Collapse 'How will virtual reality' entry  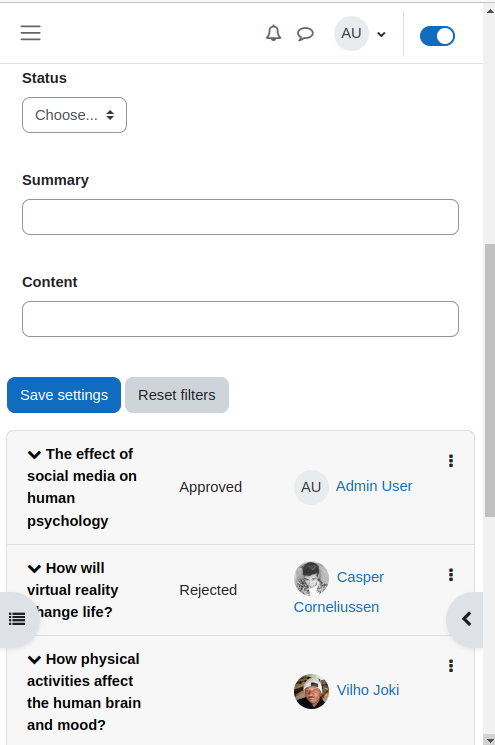tap(34, 569)
